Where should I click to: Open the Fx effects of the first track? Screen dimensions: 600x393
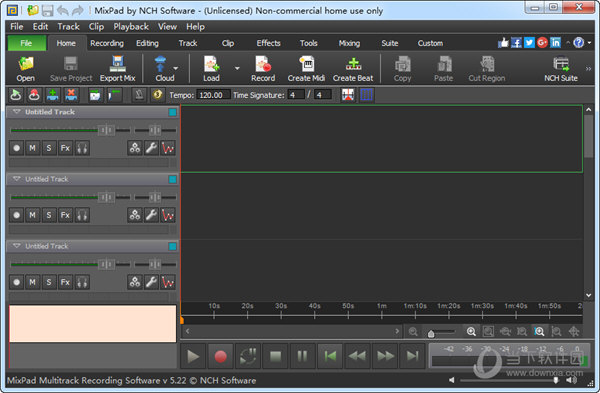65,148
